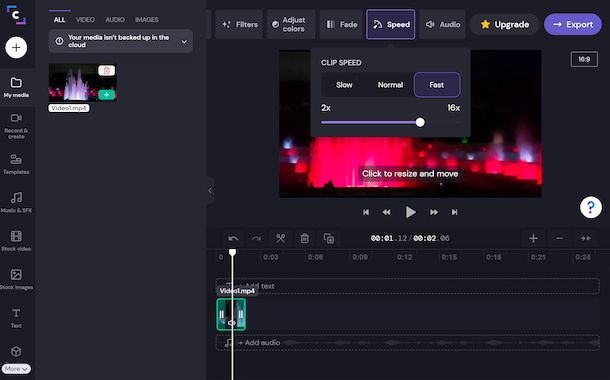The height and width of the screenshot is (380, 610).
Task: Collapse the media panel with arrow
Action: coord(210,190)
